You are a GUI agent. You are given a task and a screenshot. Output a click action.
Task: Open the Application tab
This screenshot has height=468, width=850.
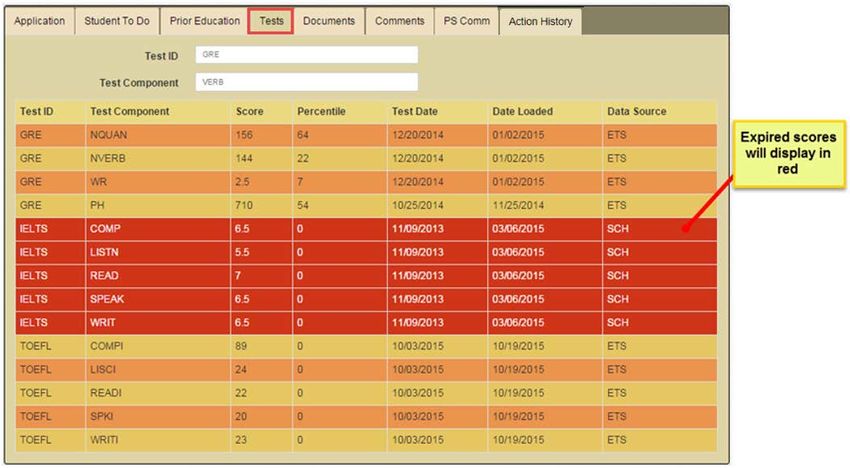click(40, 21)
